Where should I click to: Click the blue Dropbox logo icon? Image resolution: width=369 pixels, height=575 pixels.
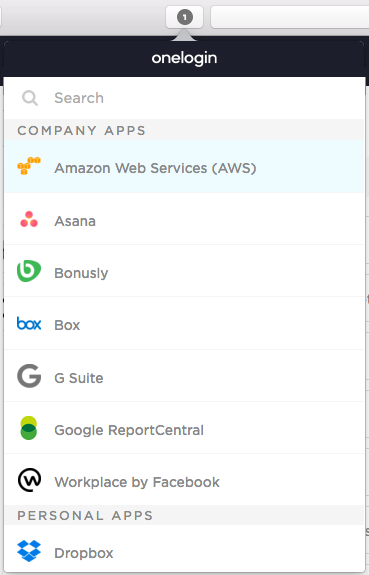[x=29, y=551]
